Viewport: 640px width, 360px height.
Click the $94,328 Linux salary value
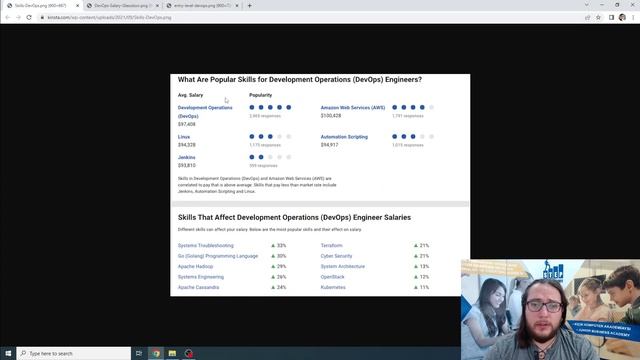(187, 145)
